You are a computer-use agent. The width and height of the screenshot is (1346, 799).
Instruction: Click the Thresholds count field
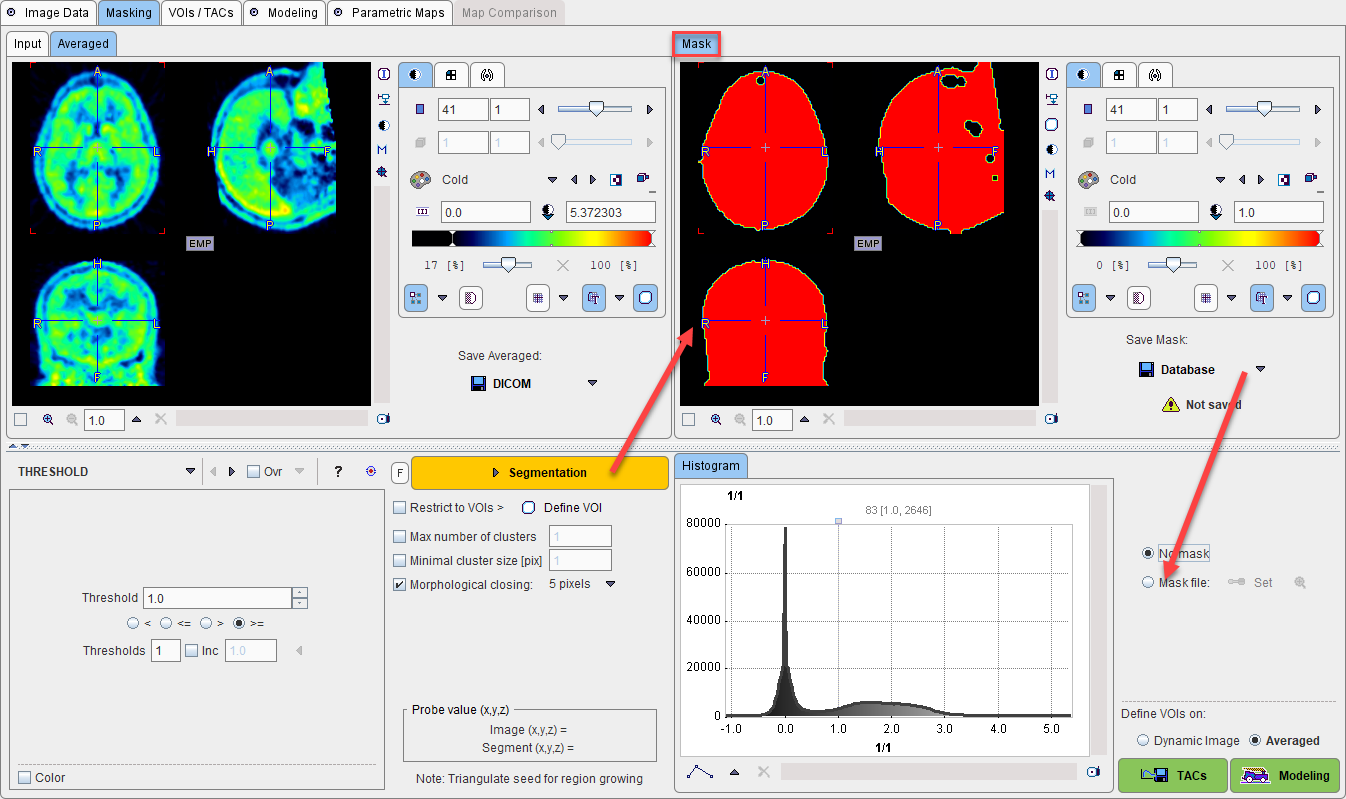pos(165,651)
